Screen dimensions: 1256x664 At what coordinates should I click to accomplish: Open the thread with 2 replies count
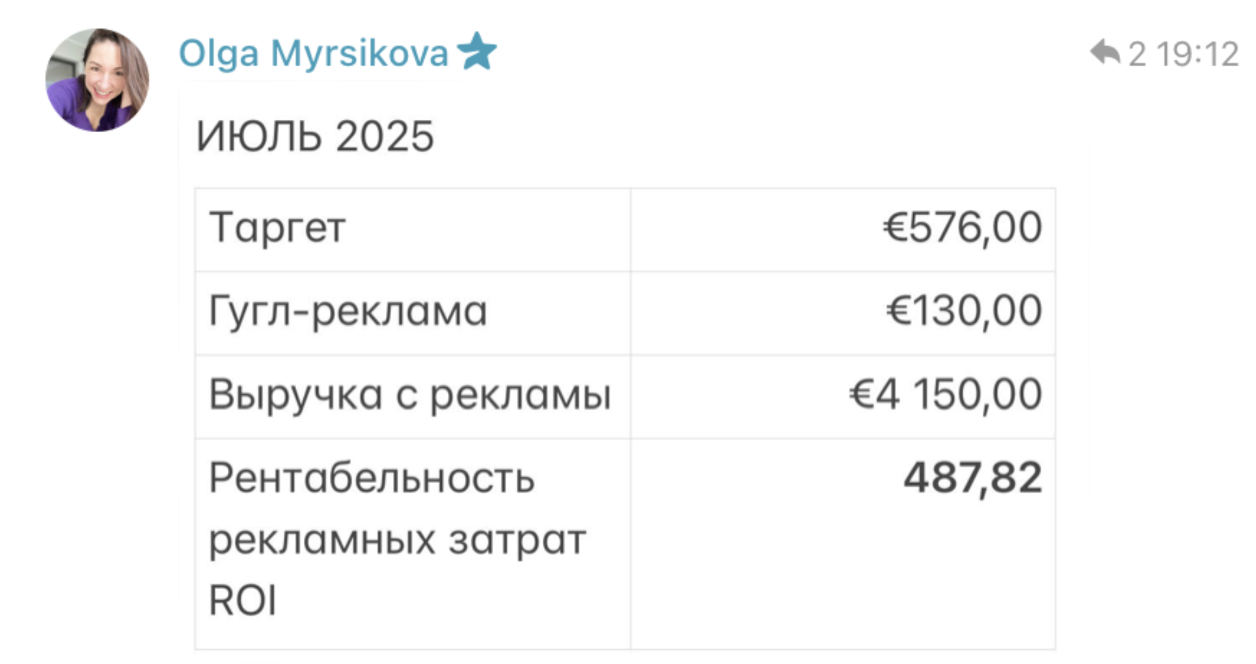click(x=1137, y=53)
